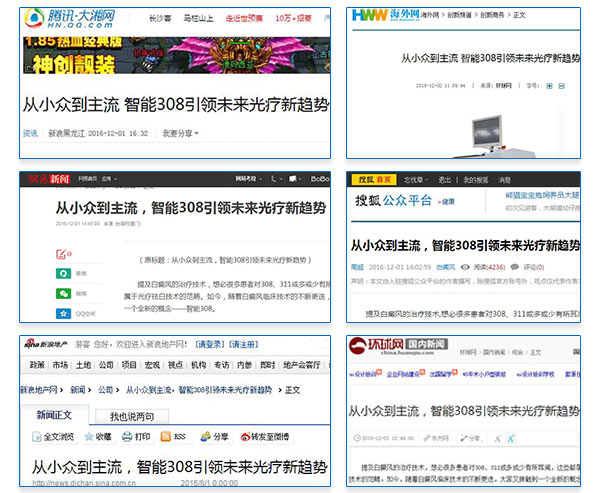Click the 请登录 login link
This screenshot has width=600, height=493.
click(x=212, y=345)
